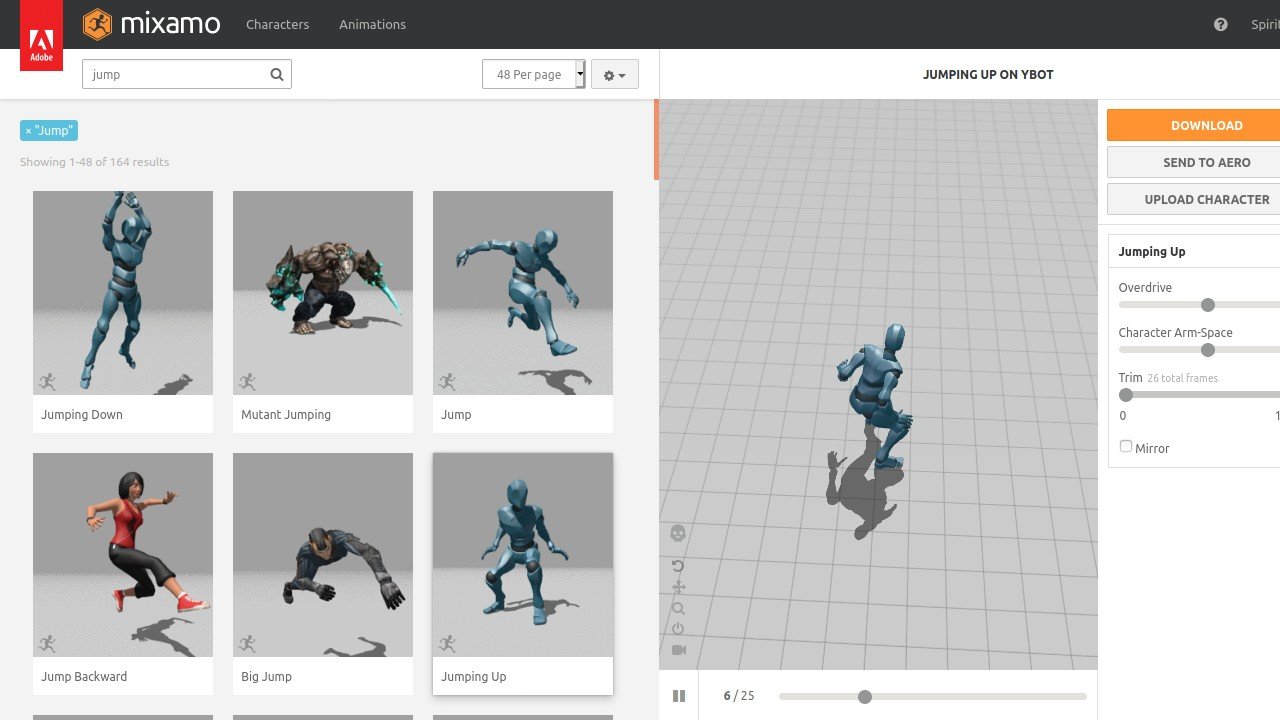
Task: Click the power reset icon in the viewport
Action: click(679, 630)
